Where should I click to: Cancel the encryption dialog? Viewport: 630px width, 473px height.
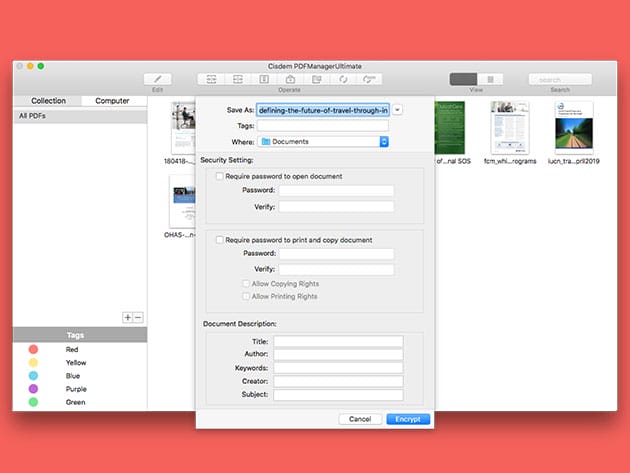click(x=360, y=419)
